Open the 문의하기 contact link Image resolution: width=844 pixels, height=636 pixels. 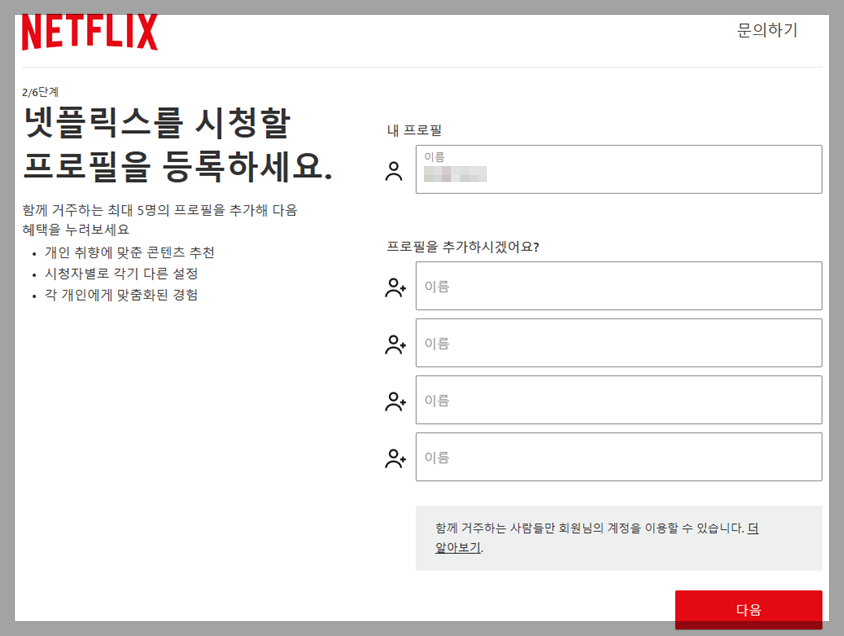tap(767, 30)
